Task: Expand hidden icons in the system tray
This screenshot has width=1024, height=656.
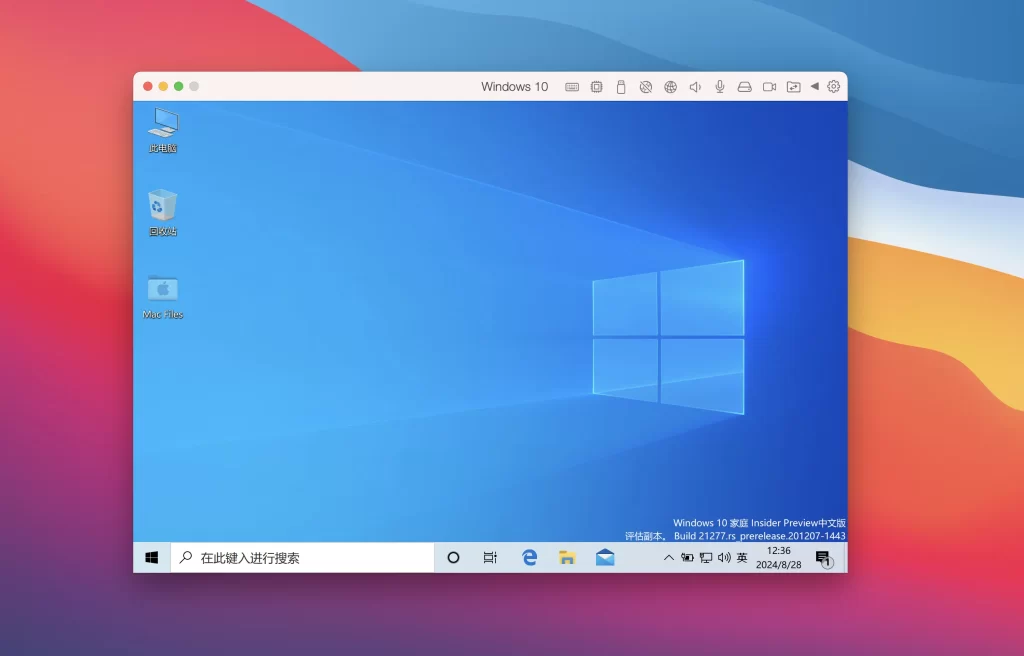Action: [x=669, y=557]
